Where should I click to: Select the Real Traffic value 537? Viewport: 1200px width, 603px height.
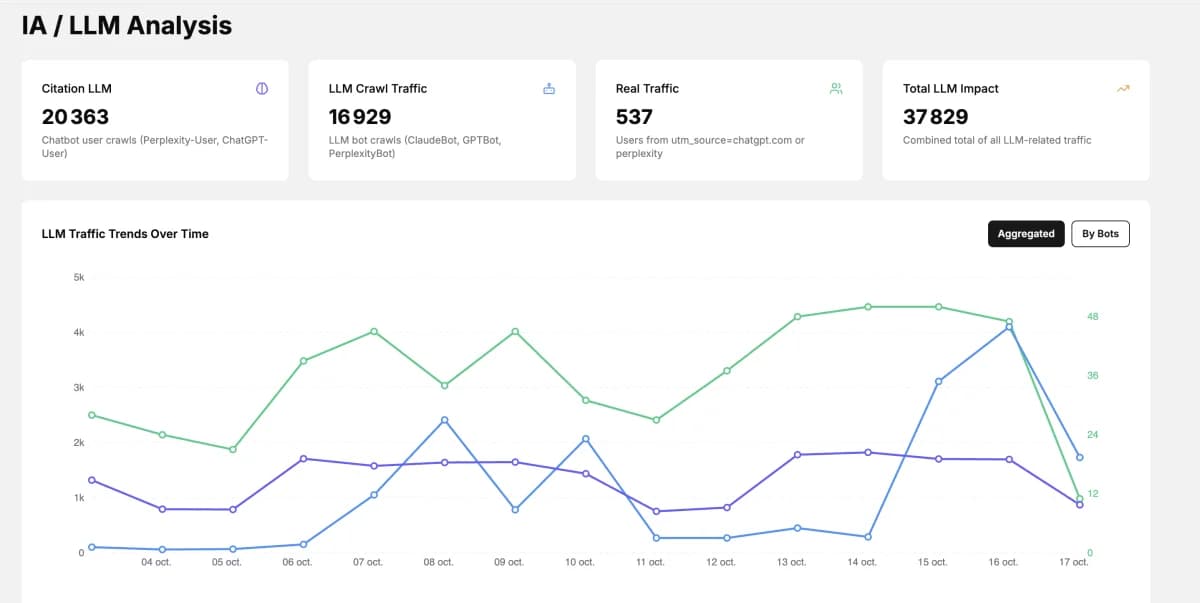click(634, 116)
